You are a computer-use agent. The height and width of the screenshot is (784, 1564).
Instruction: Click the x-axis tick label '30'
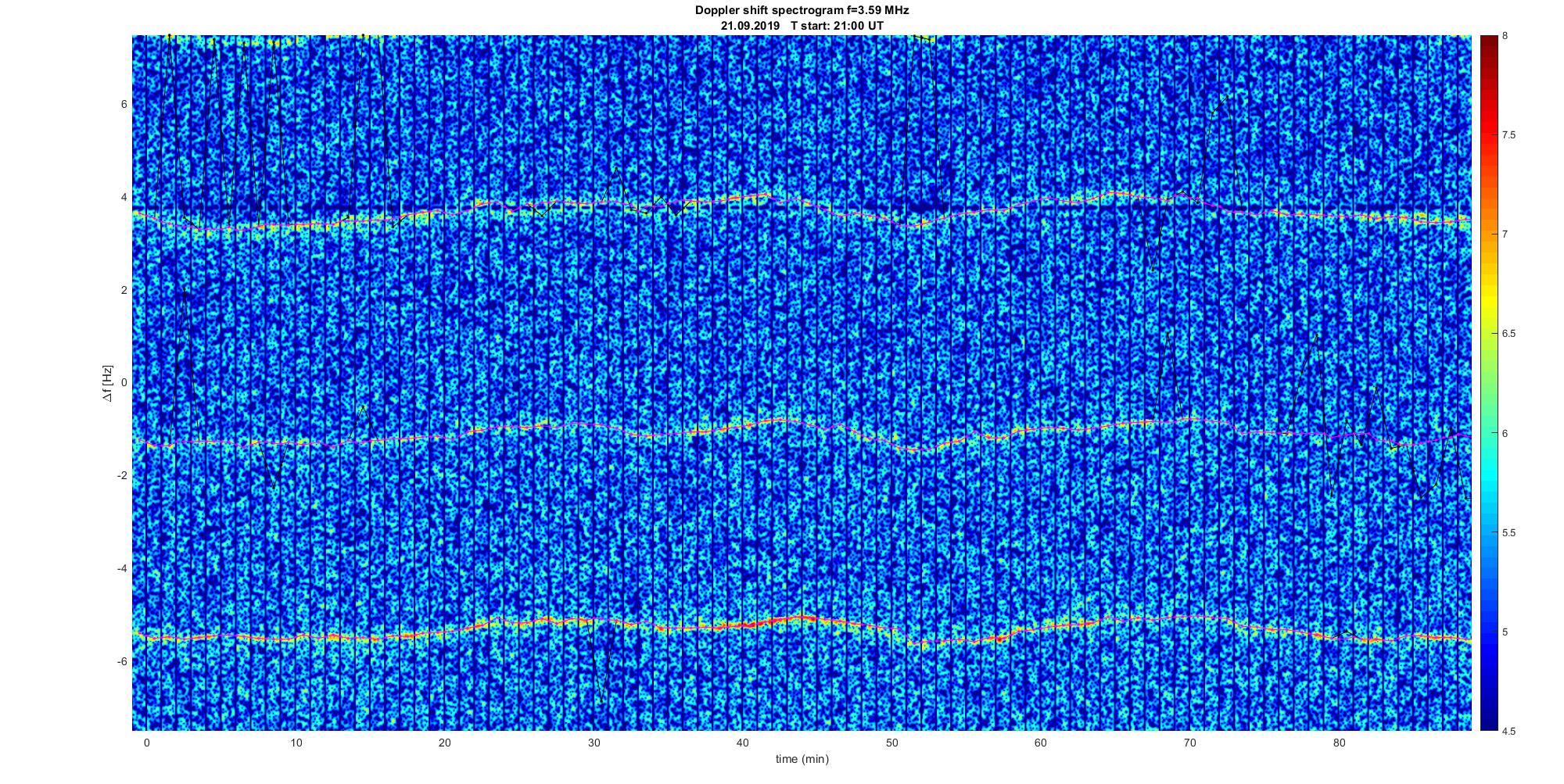point(594,743)
